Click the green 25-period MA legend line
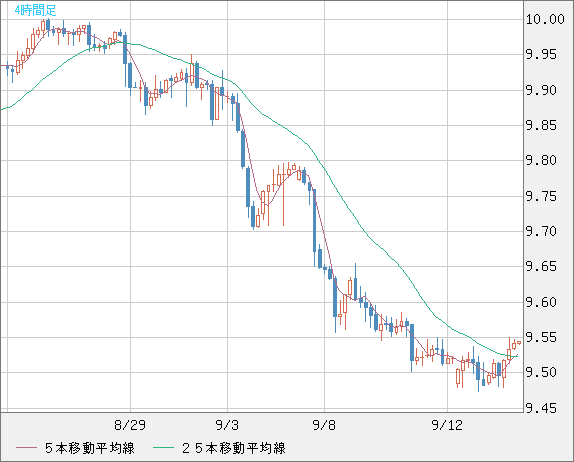Screen dimensions: 574x462 pyautogui.click(x=163, y=448)
